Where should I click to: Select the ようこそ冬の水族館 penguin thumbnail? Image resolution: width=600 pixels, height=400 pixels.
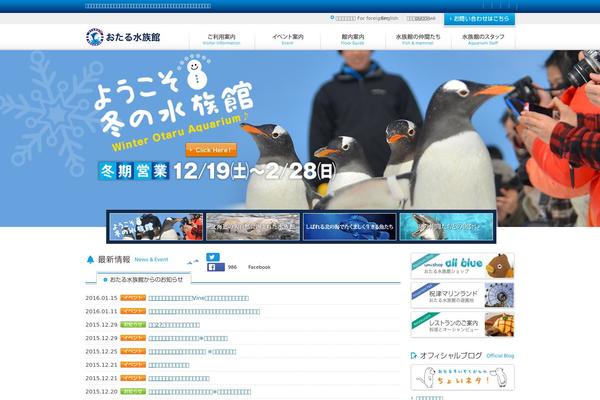156,227
